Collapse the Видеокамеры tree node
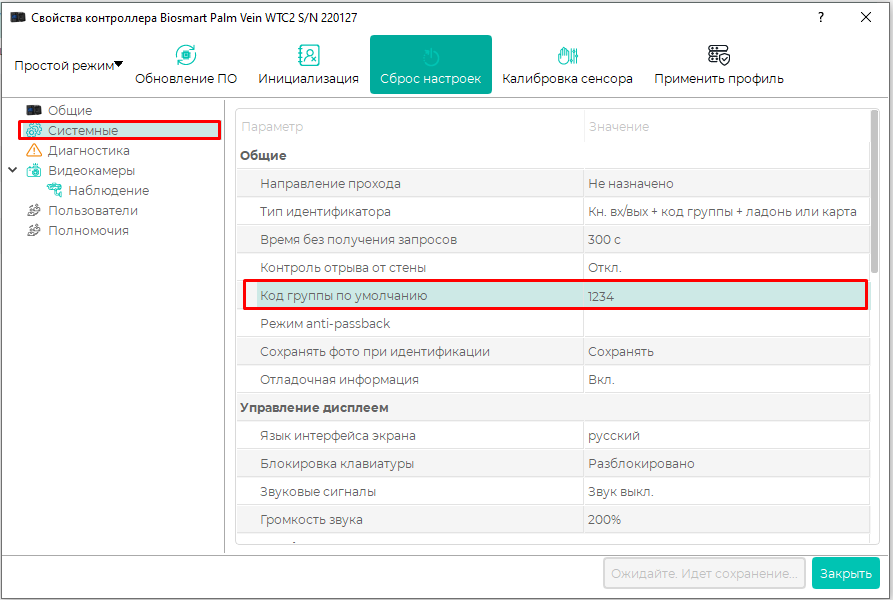Screen dimensions: 893x600 [x=13, y=170]
